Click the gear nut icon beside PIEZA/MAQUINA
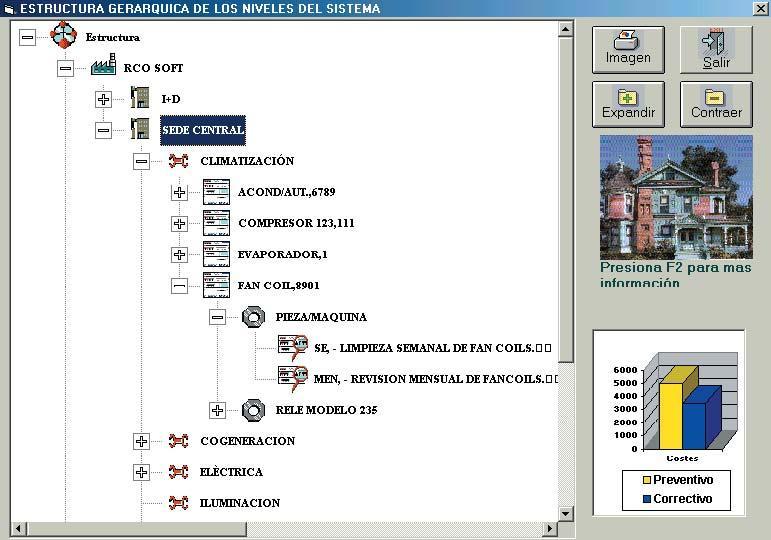The width and height of the screenshot is (771, 540). pos(252,317)
